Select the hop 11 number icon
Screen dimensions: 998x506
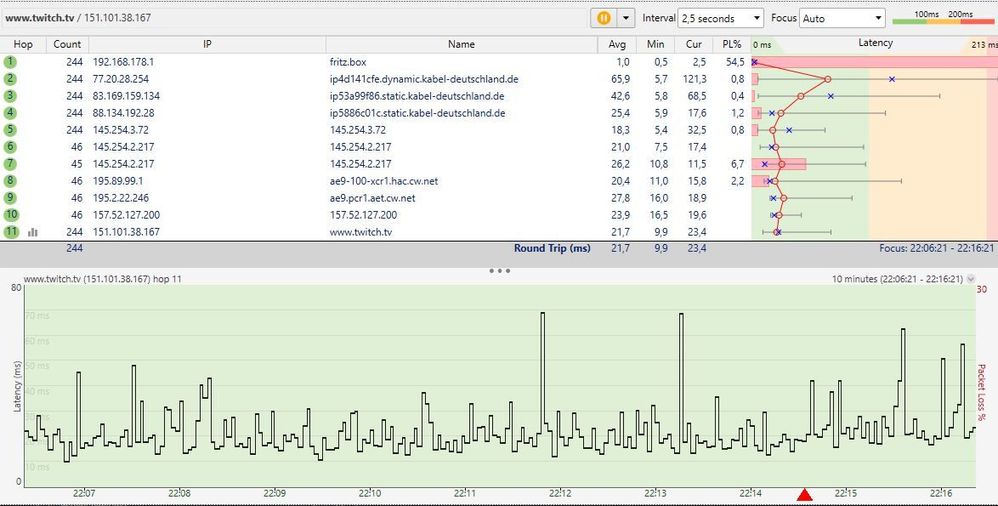coord(11,232)
